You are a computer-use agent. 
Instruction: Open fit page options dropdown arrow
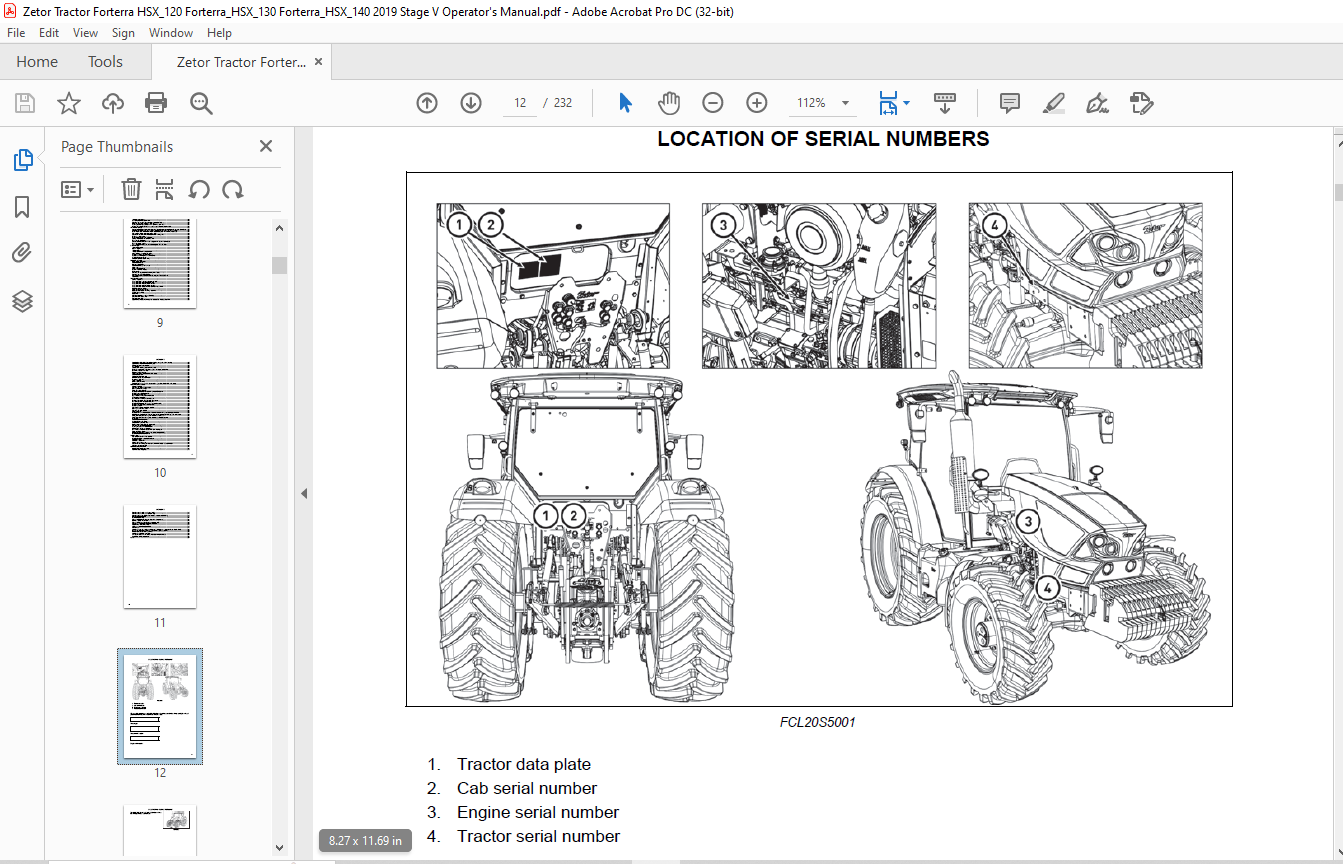[906, 103]
